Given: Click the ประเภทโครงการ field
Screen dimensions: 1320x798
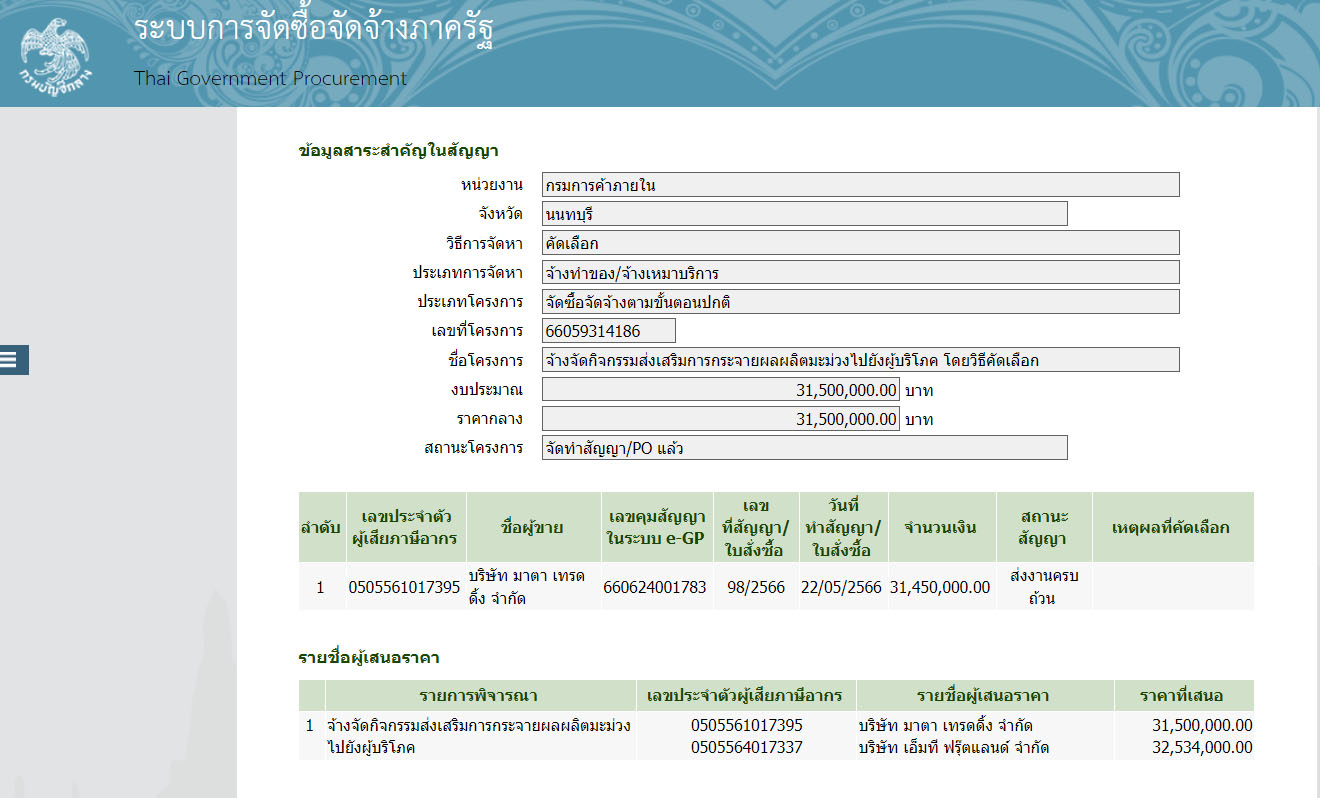Looking at the screenshot, I should [860, 302].
